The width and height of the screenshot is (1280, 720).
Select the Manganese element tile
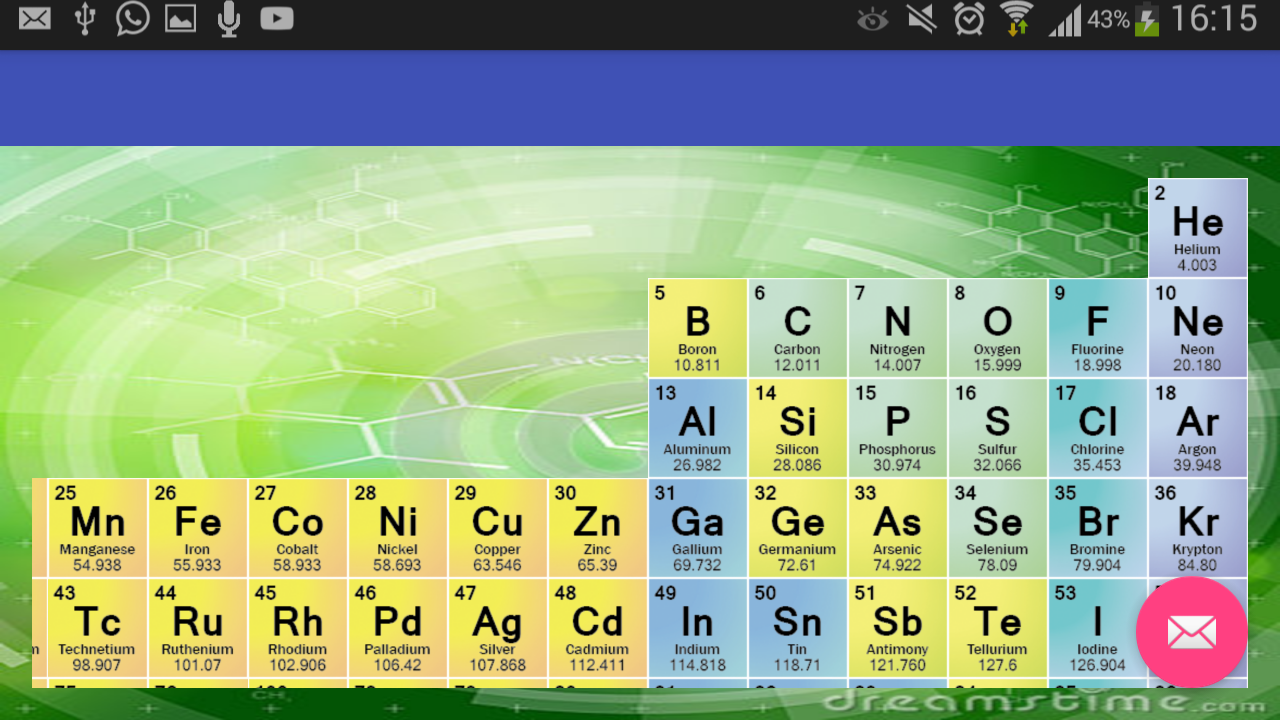98,528
